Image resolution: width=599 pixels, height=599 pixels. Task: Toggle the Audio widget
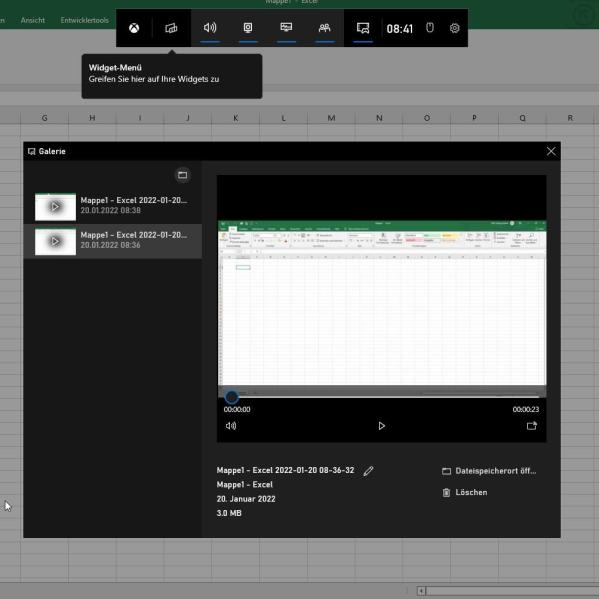210,28
